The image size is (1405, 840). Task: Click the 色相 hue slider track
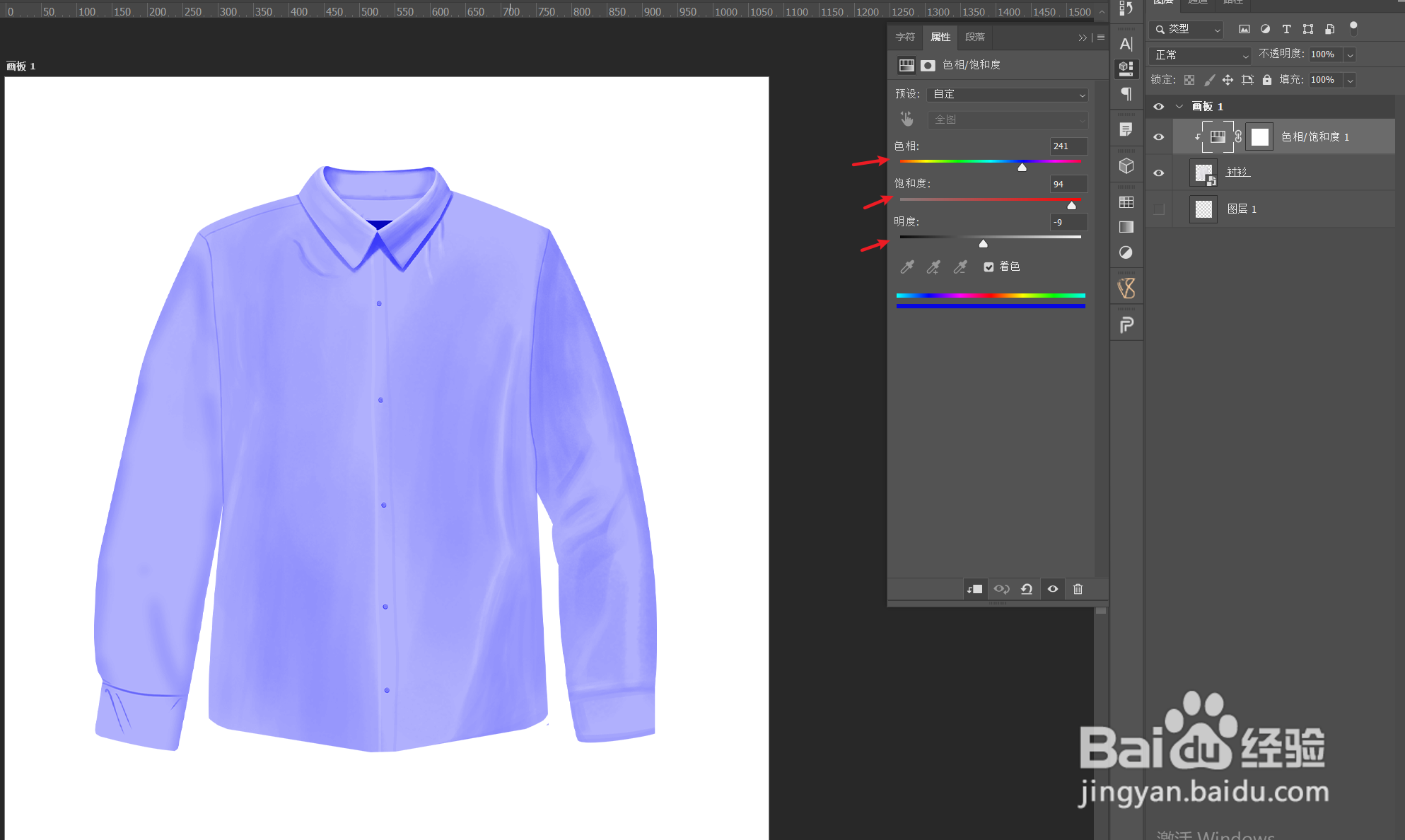(x=990, y=161)
